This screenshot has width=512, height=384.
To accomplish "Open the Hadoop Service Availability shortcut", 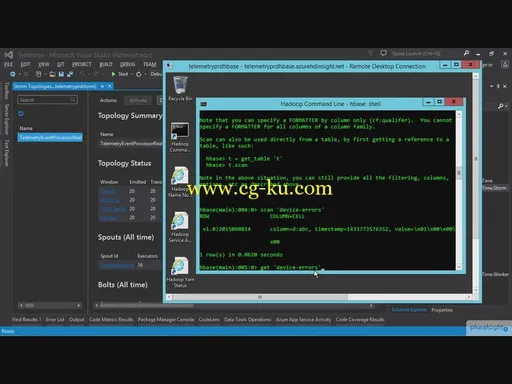I will pyautogui.click(x=180, y=227).
